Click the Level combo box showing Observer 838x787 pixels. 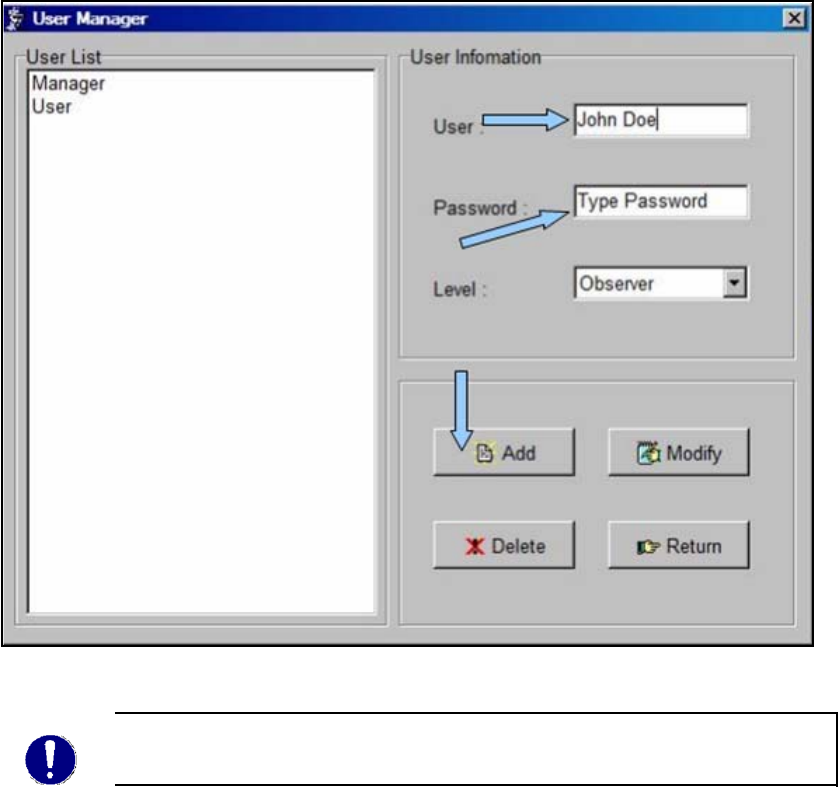[x=661, y=283]
